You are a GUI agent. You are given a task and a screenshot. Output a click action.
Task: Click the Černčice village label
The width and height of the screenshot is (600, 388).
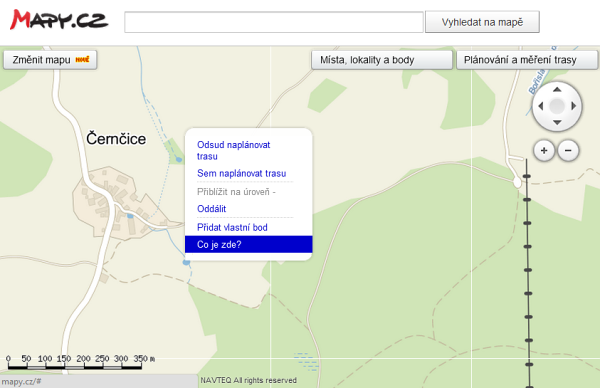(x=116, y=139)
